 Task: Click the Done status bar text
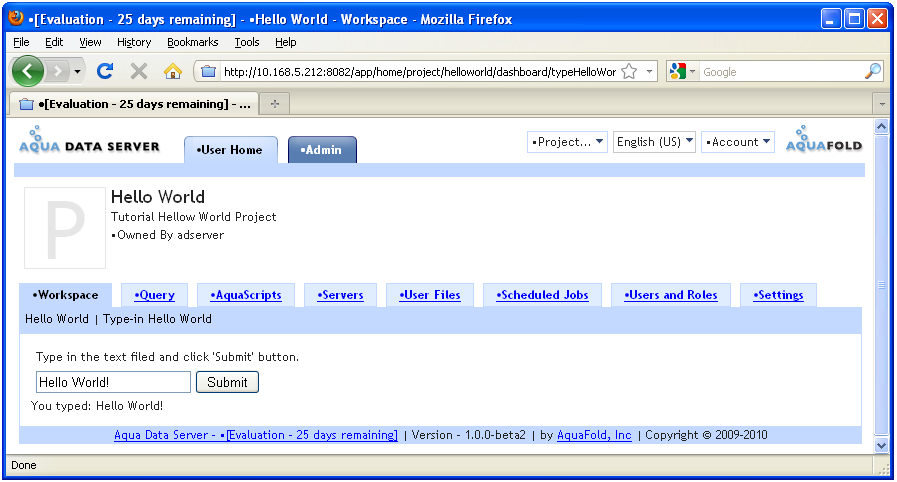click(x=23, y=465)
